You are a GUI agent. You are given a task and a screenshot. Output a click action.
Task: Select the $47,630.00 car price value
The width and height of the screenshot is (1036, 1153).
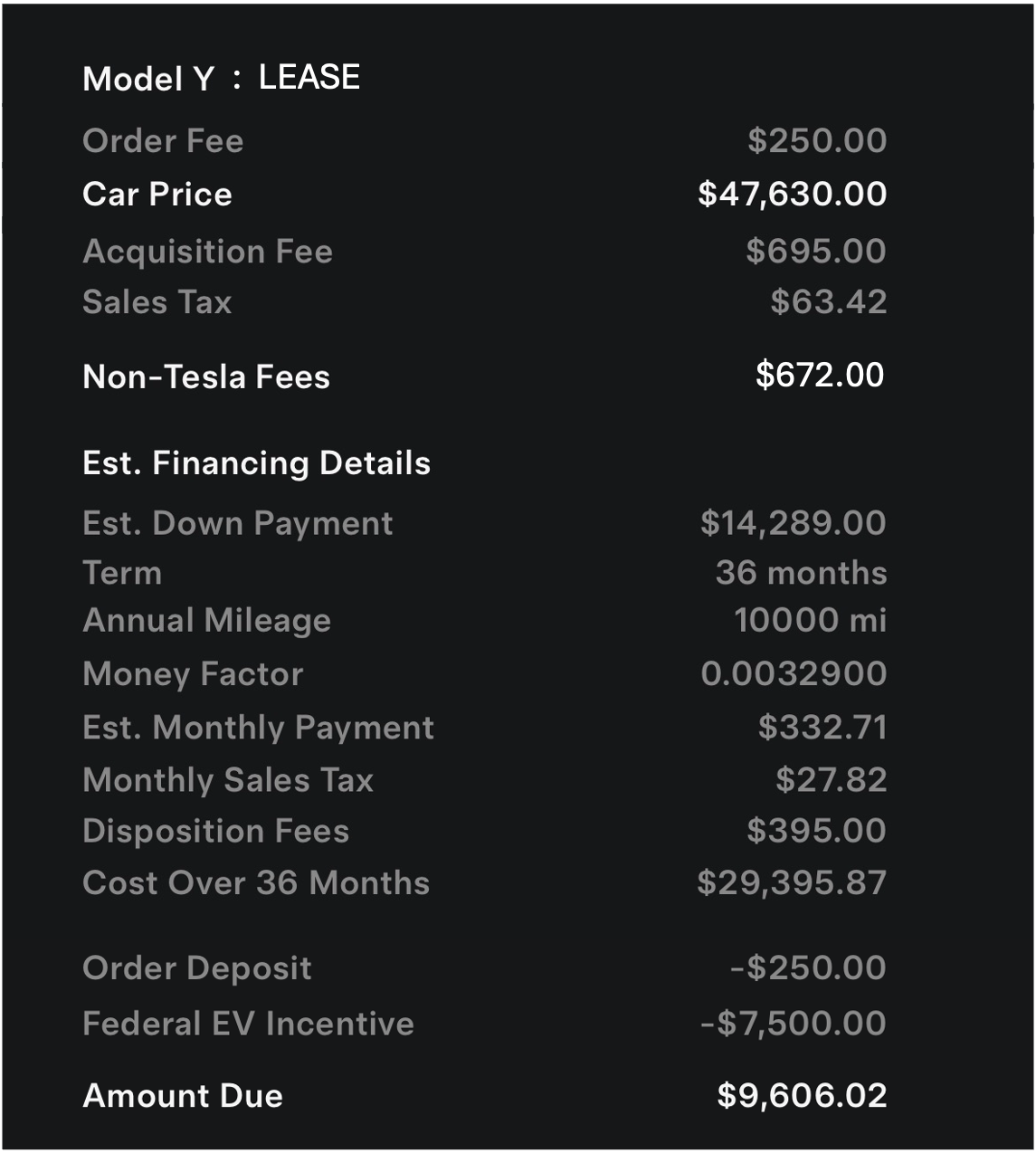792,194
